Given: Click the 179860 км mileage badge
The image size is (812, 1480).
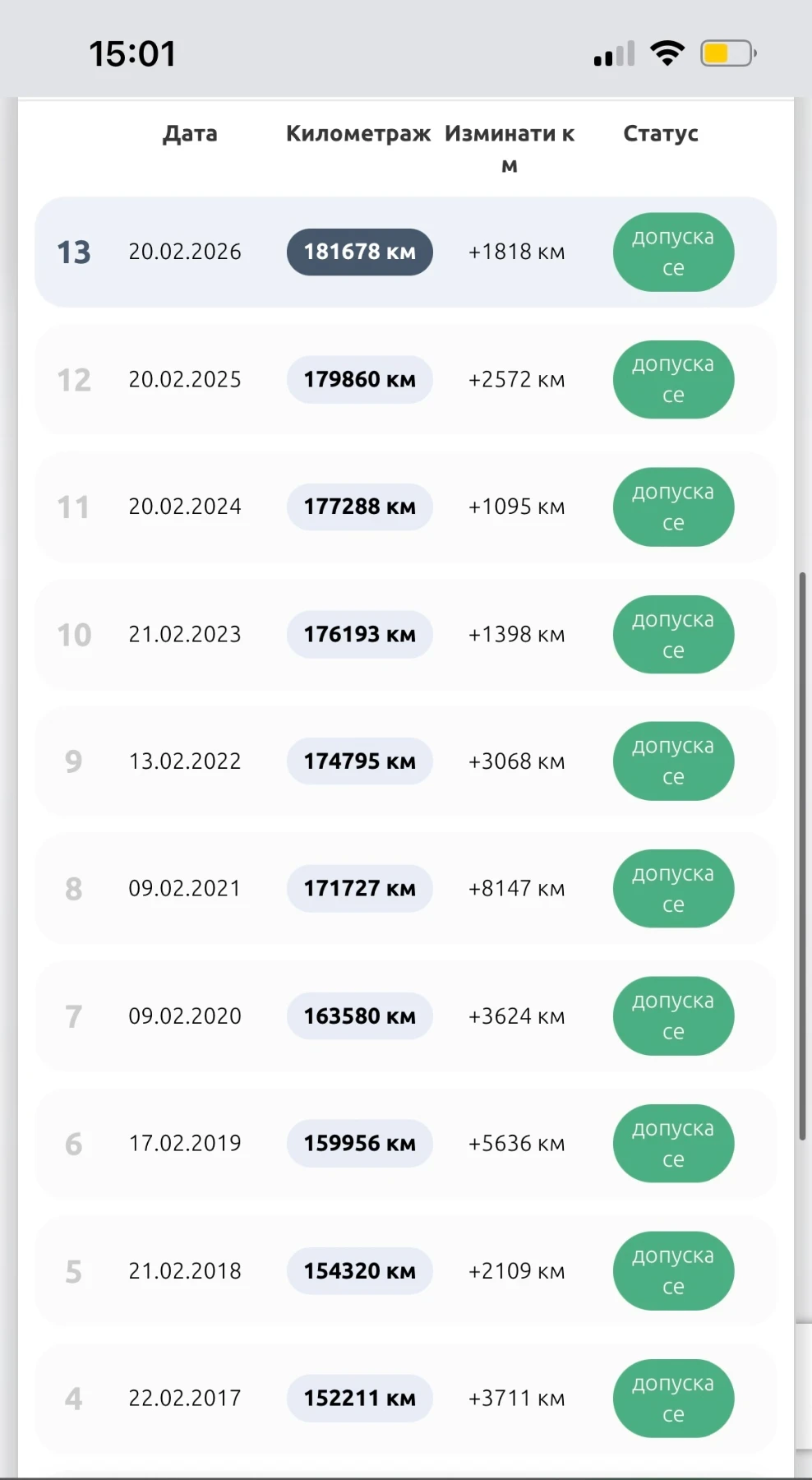Looking at the screenshot, I should [x=360, y=380].
